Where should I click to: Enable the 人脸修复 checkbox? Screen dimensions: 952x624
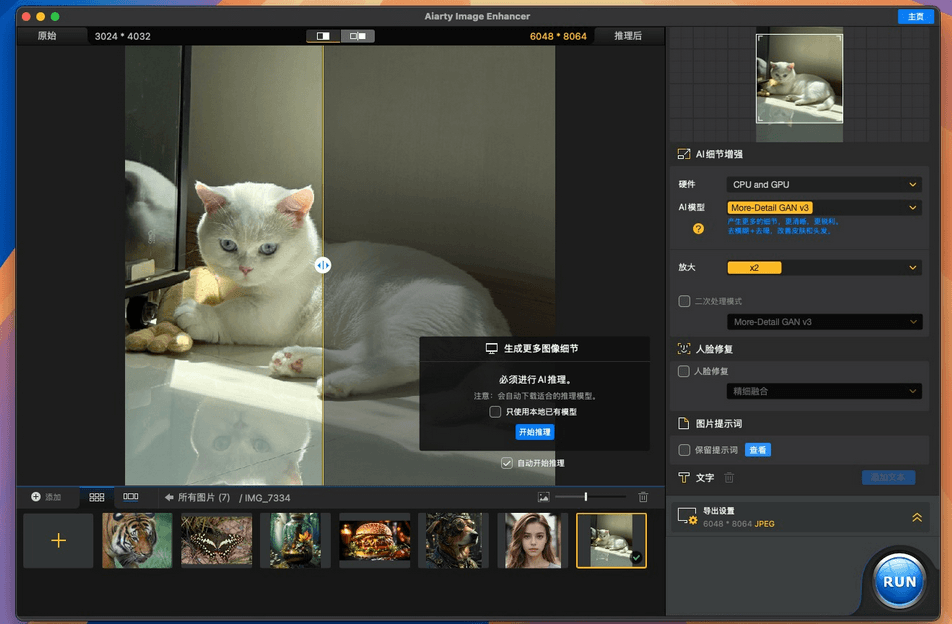point(684,371)
